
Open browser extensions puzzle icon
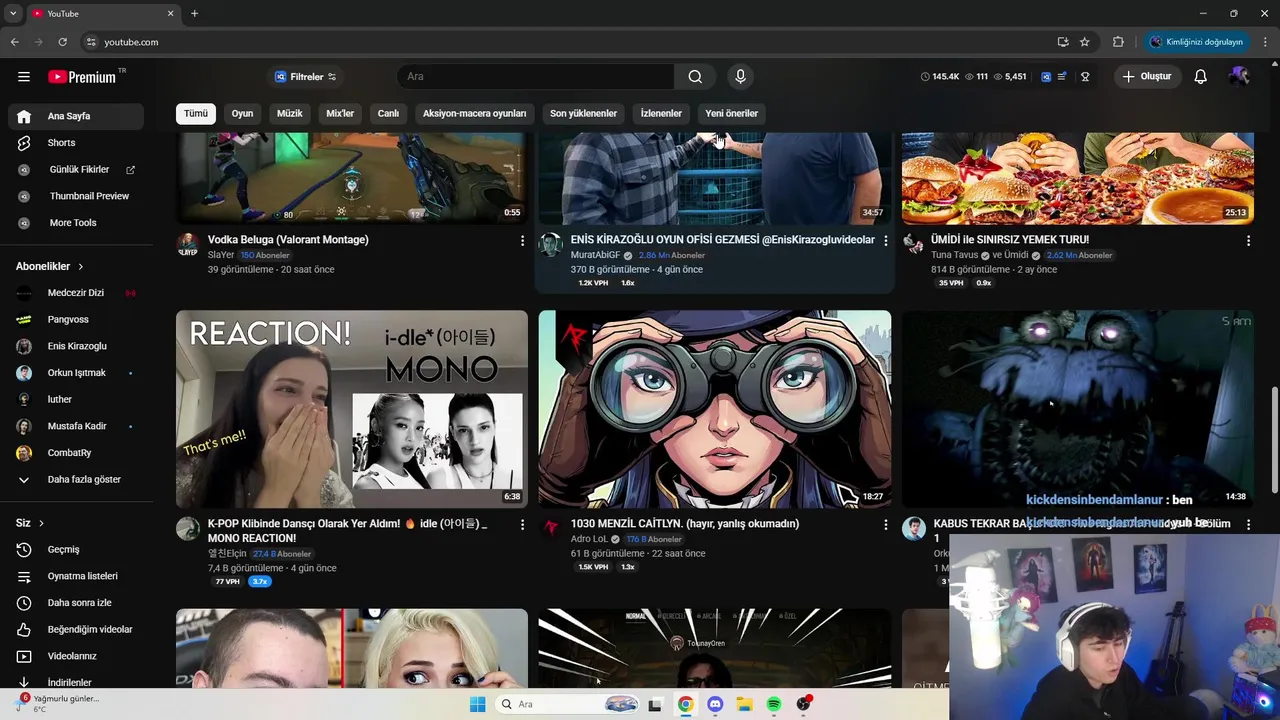[1118, 42]
